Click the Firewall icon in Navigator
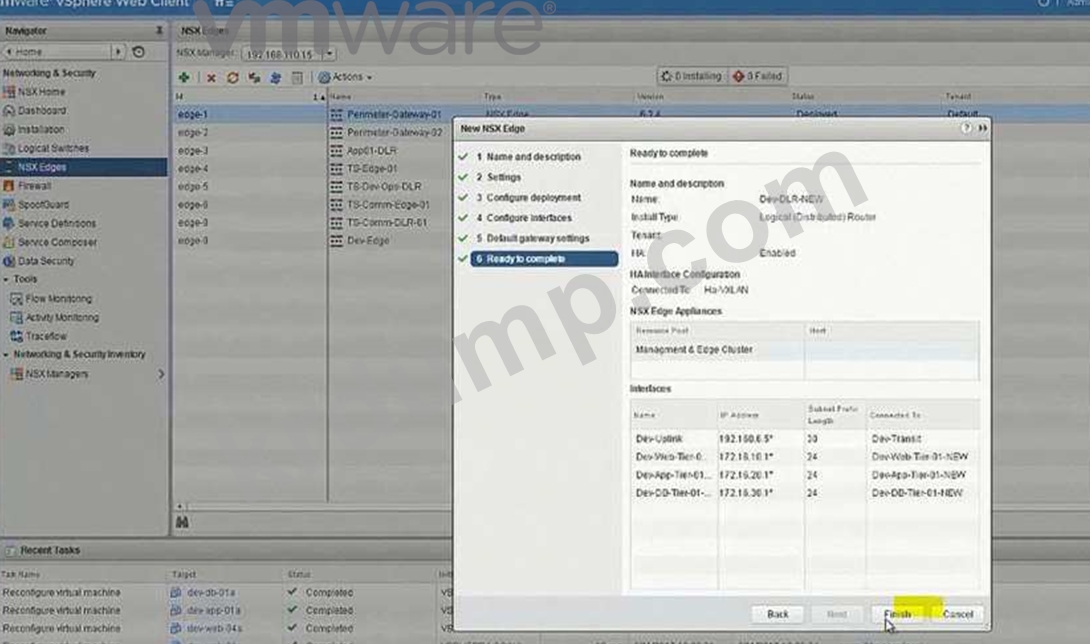This screenshot has height=644, width=1090. [x=9, y=186]
